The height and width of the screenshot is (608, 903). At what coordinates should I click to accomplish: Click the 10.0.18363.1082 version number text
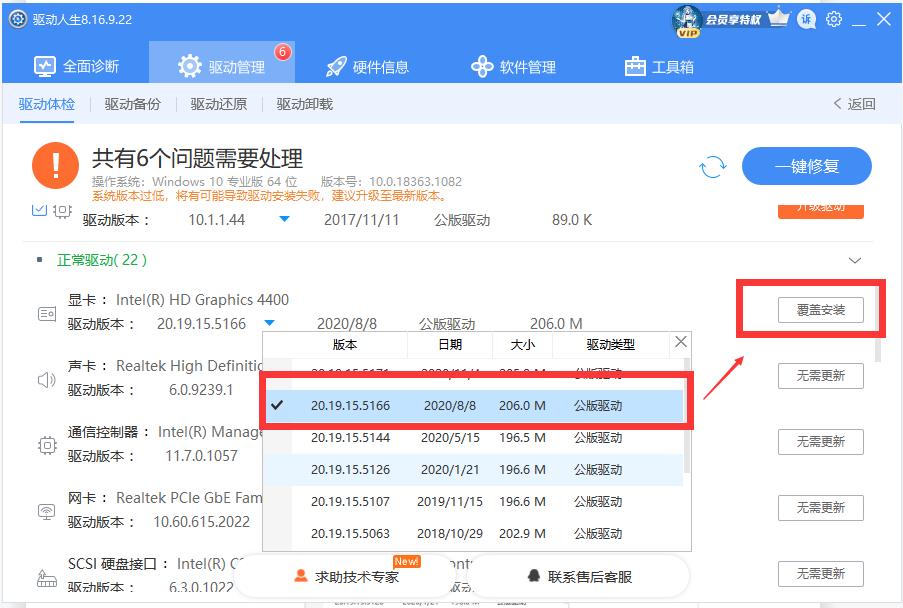point(415,182)
